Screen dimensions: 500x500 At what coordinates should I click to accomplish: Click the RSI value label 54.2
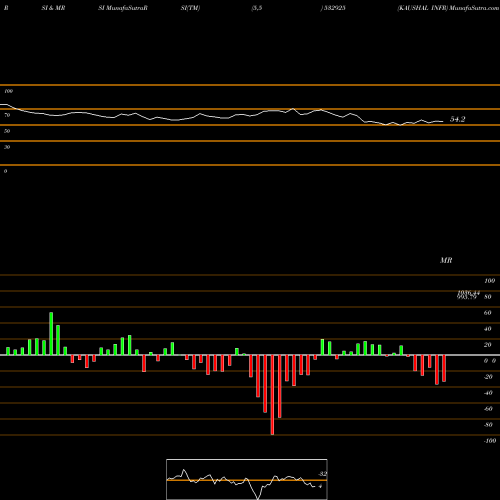point(457,119)
